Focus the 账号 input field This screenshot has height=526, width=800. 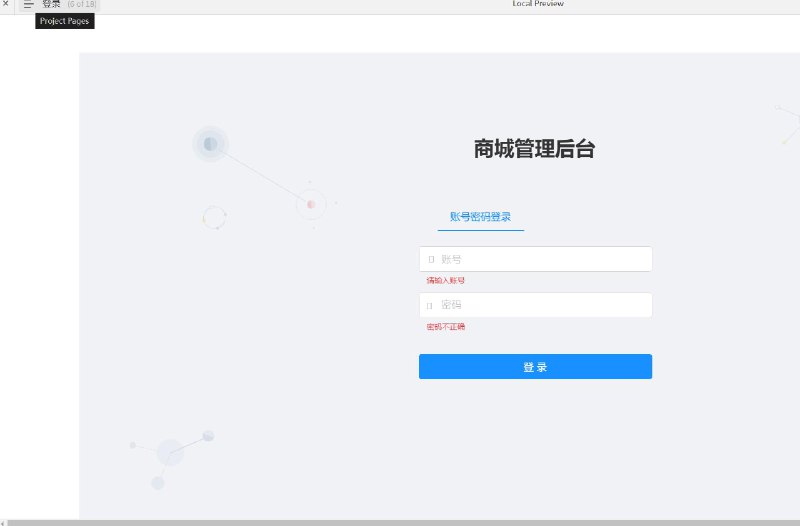click(x=535, y=259)
